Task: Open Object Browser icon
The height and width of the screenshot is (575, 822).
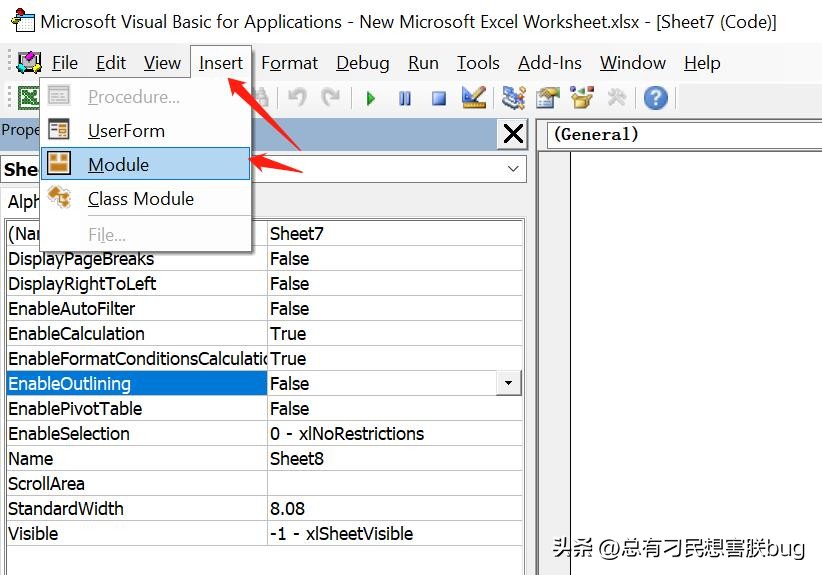Action: [x=582, y=97]
